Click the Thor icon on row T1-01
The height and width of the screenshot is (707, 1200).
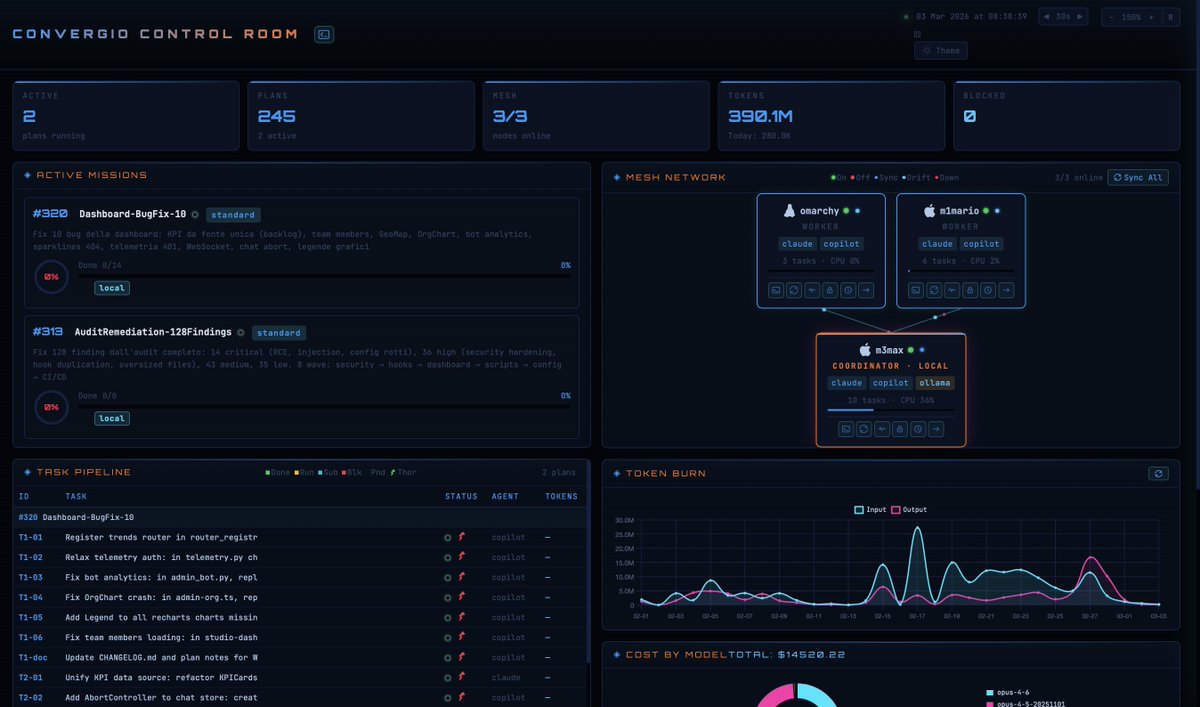coord(462,537)
